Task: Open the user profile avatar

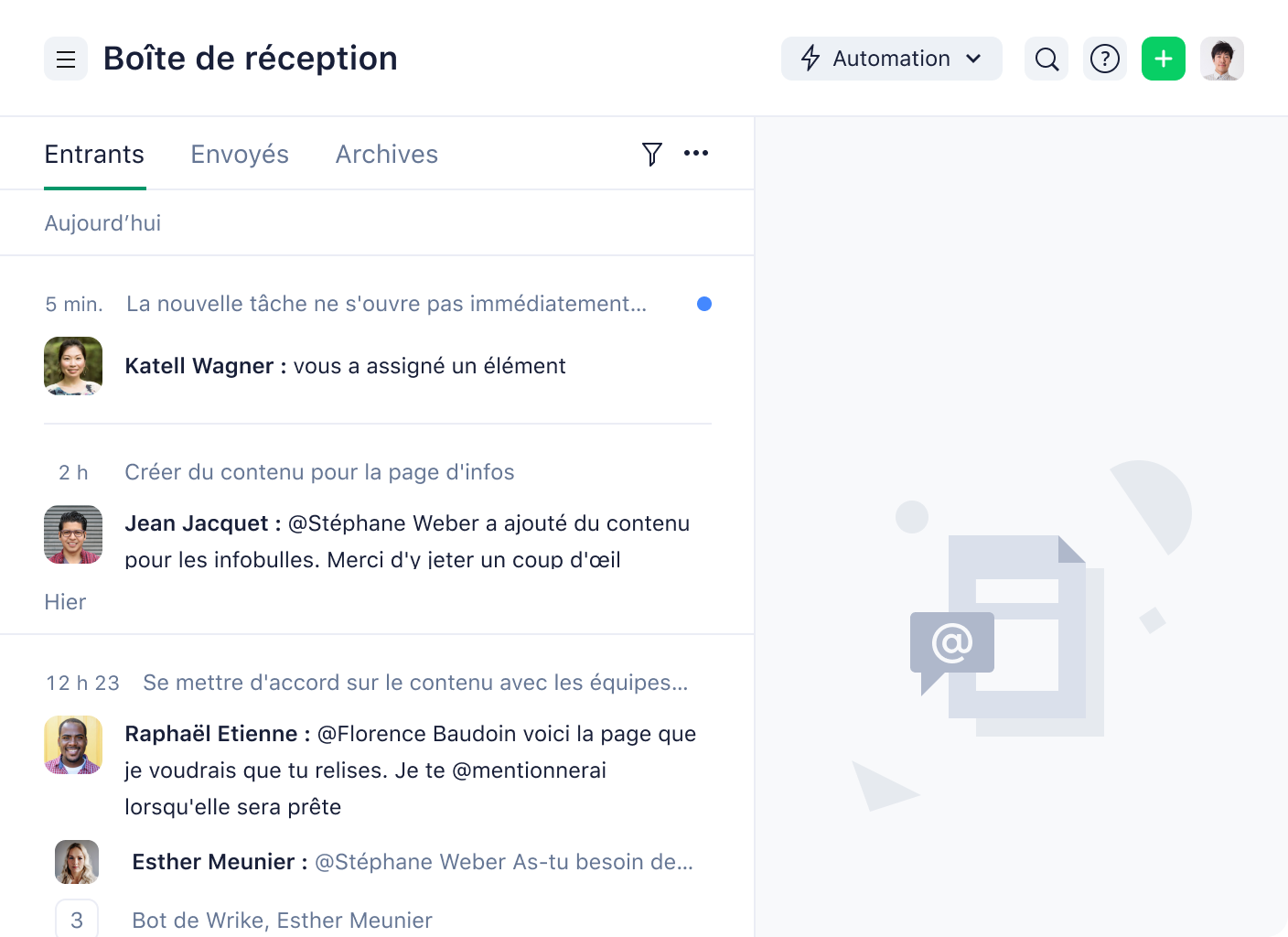Action: click(1222, 59)
